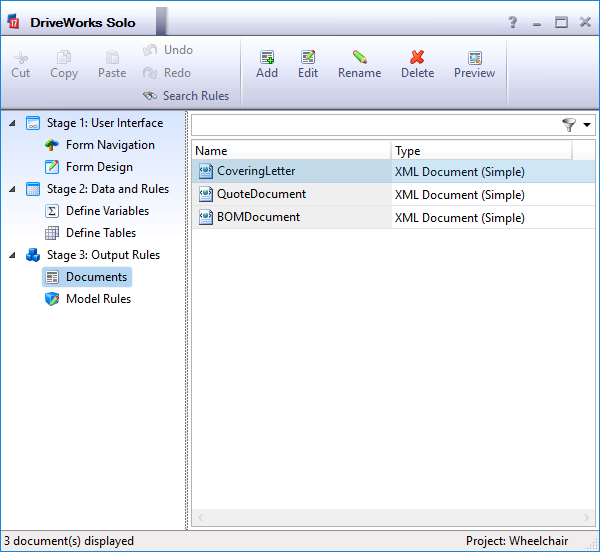Rename the selected document
600x552 pixels.
click(x=360, y=64)
